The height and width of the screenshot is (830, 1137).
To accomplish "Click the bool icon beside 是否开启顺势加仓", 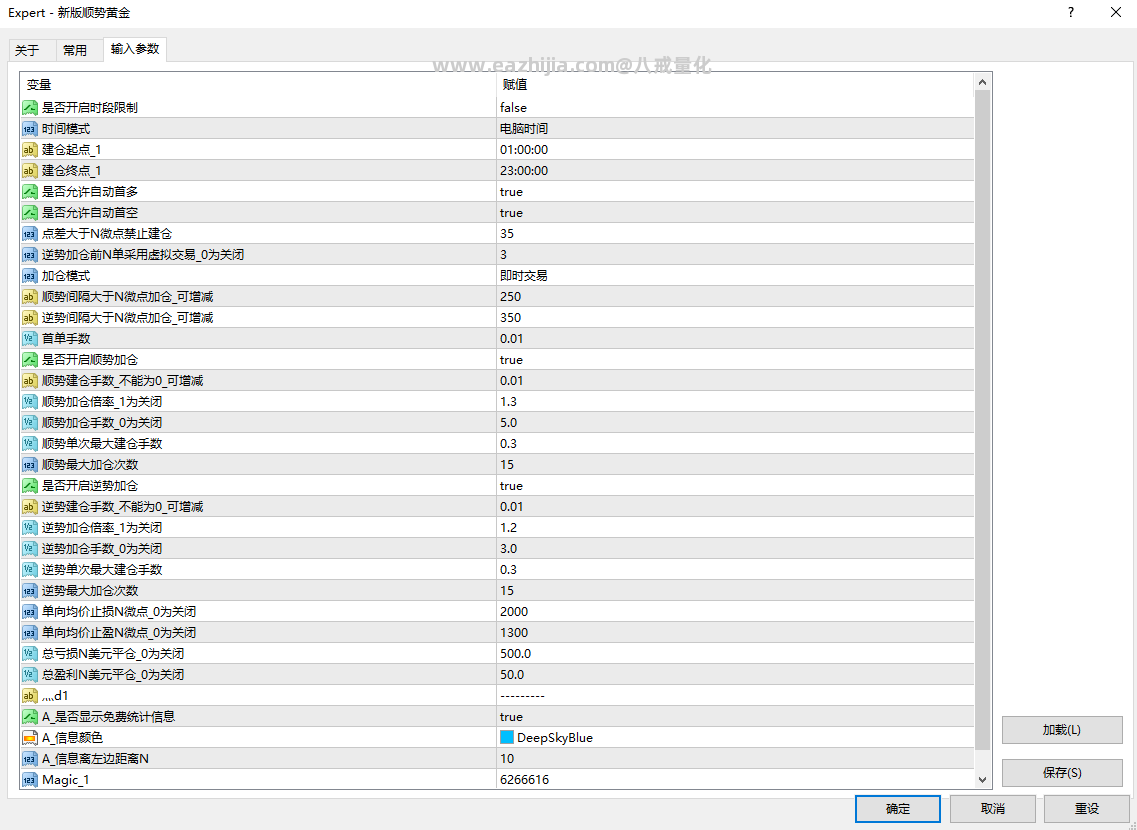I will 30,360.
